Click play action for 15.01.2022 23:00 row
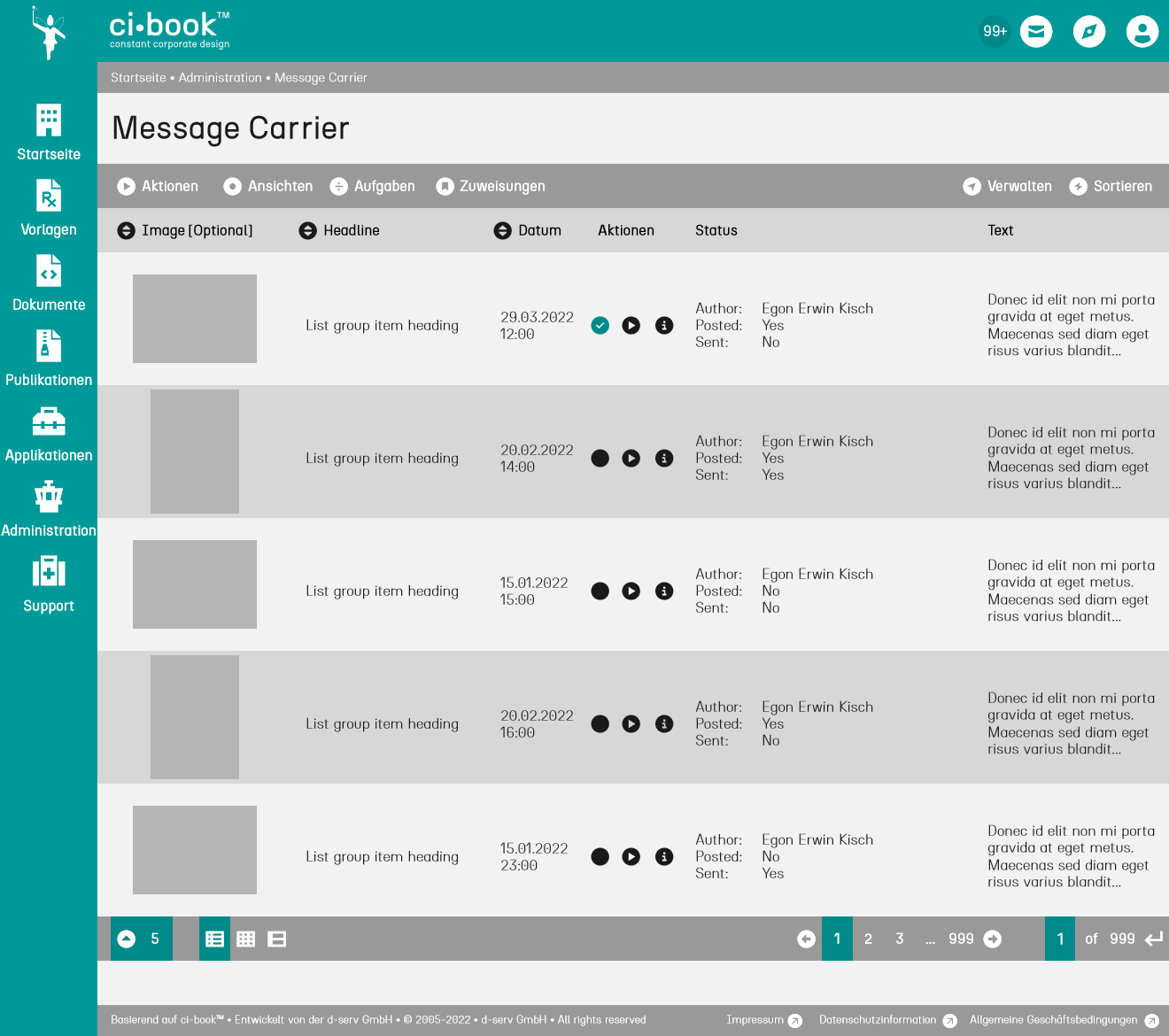The image size is (1169, 1036). pos(631,856)
